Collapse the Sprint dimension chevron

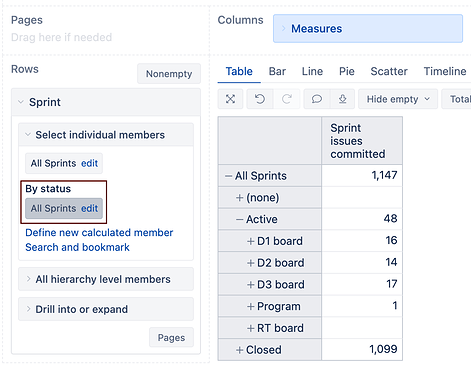21,102
